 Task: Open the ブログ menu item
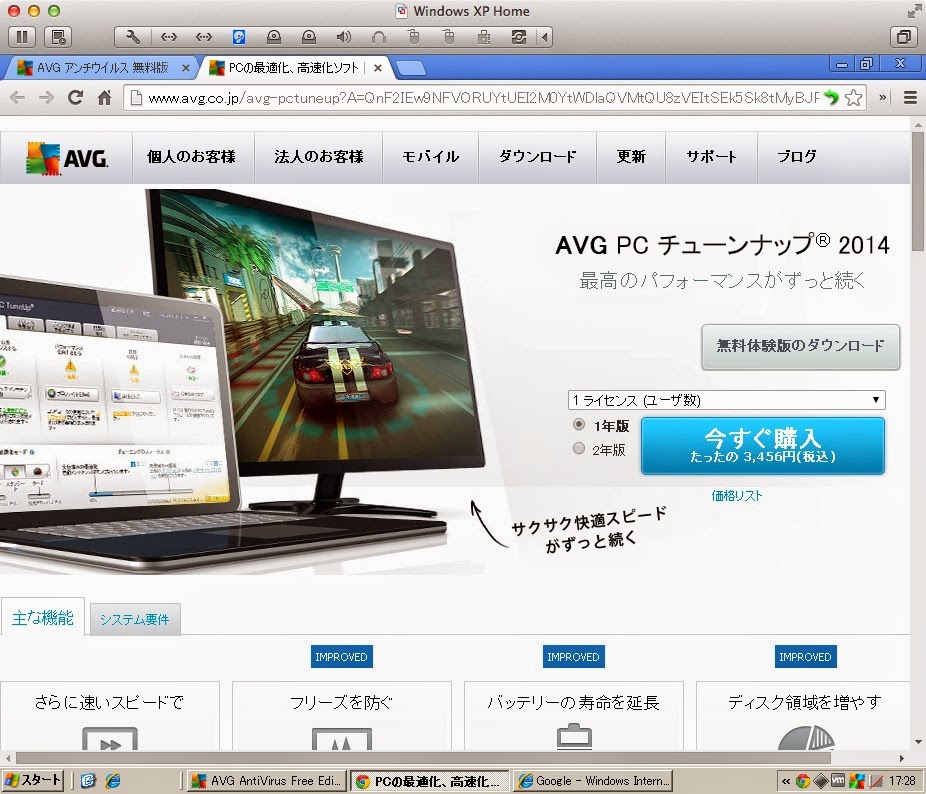coord(797,157)
